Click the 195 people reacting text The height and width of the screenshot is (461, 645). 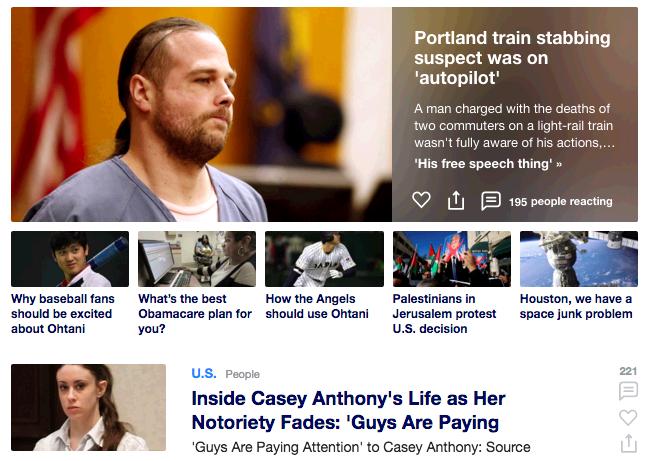[560, 202]
